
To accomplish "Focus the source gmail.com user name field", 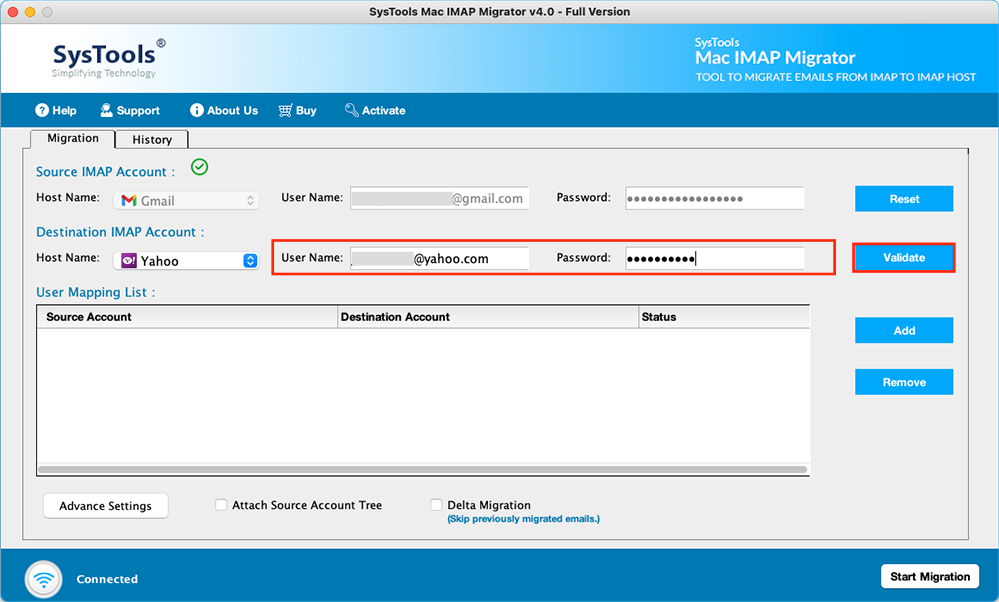I will click(x=440, y=198).
